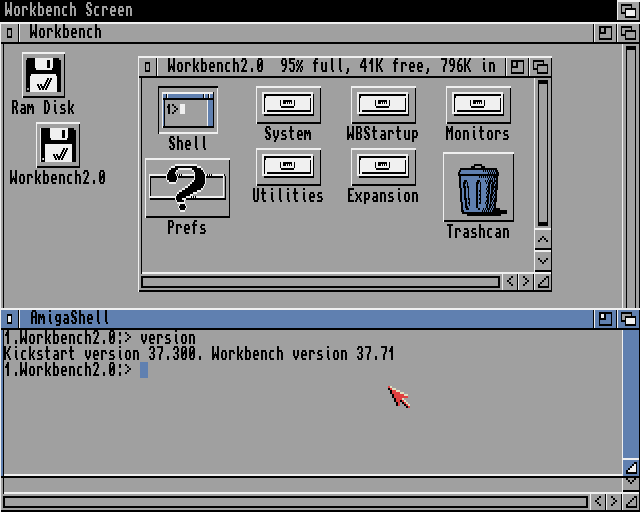Click left arrow in Workbench2.0 window
The width and height of the screenshot is (640, 512).
click(x=510, y=281)
